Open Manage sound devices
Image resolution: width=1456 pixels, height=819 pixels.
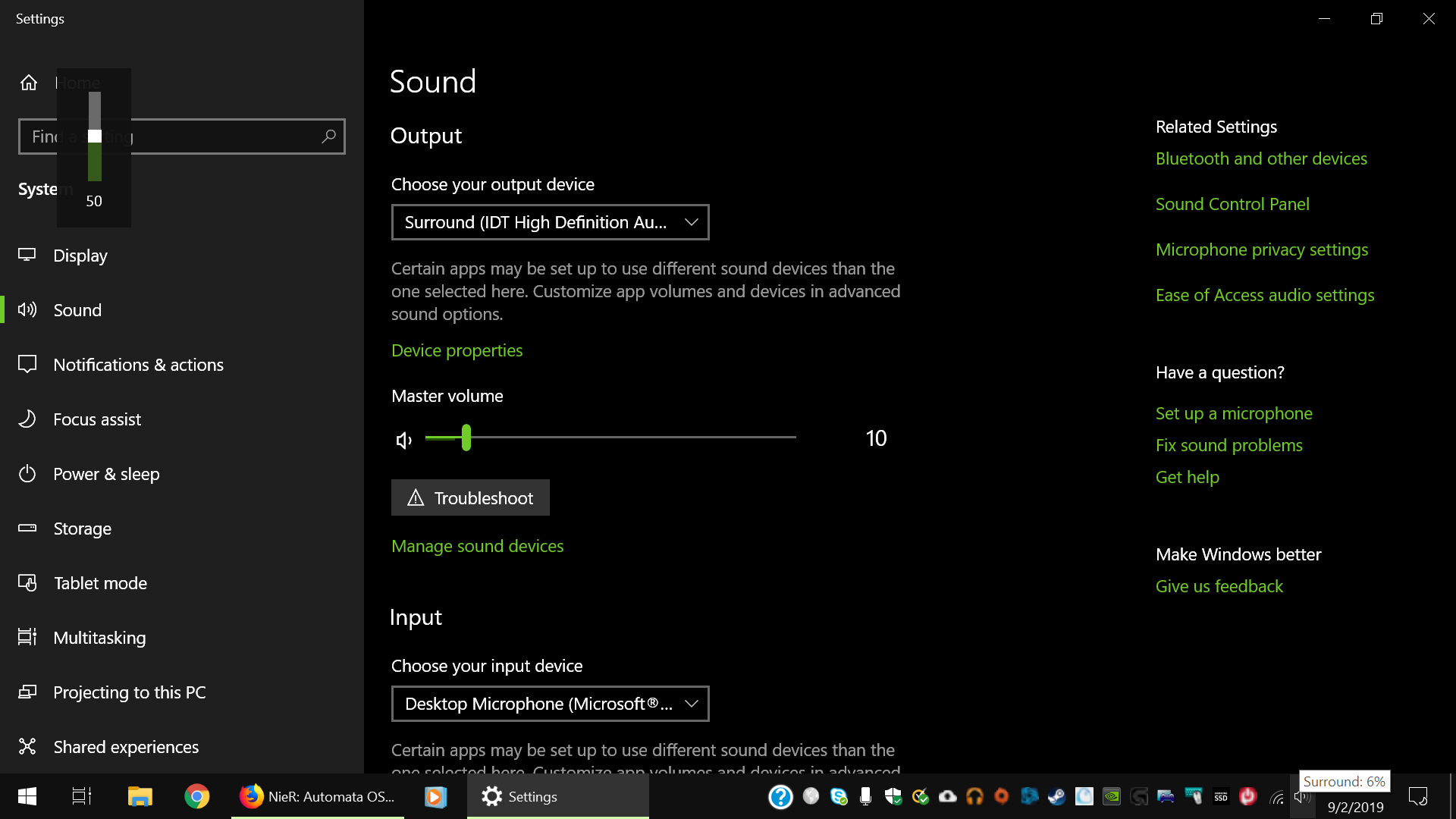(477, 546)
